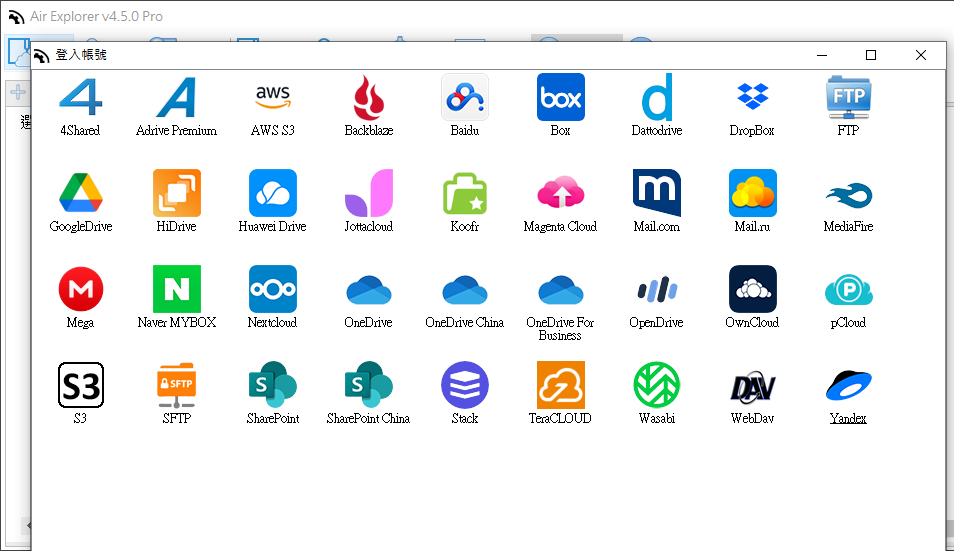Select the Nextcloud icon
This screenshot has height=551, width=954.
click(x=273, y=289)
